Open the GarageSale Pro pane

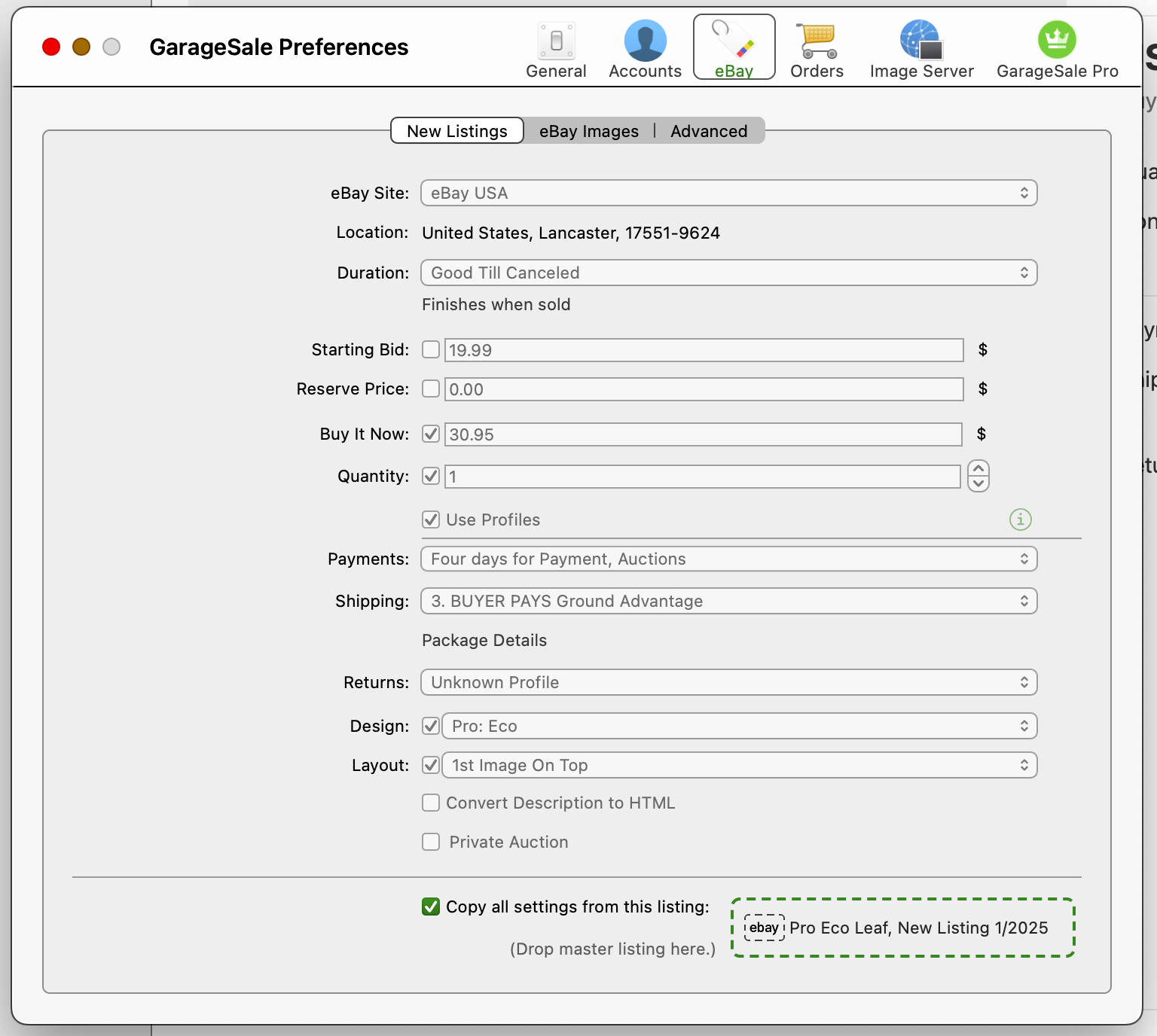pyautogui.click(x=1057, y=50)
